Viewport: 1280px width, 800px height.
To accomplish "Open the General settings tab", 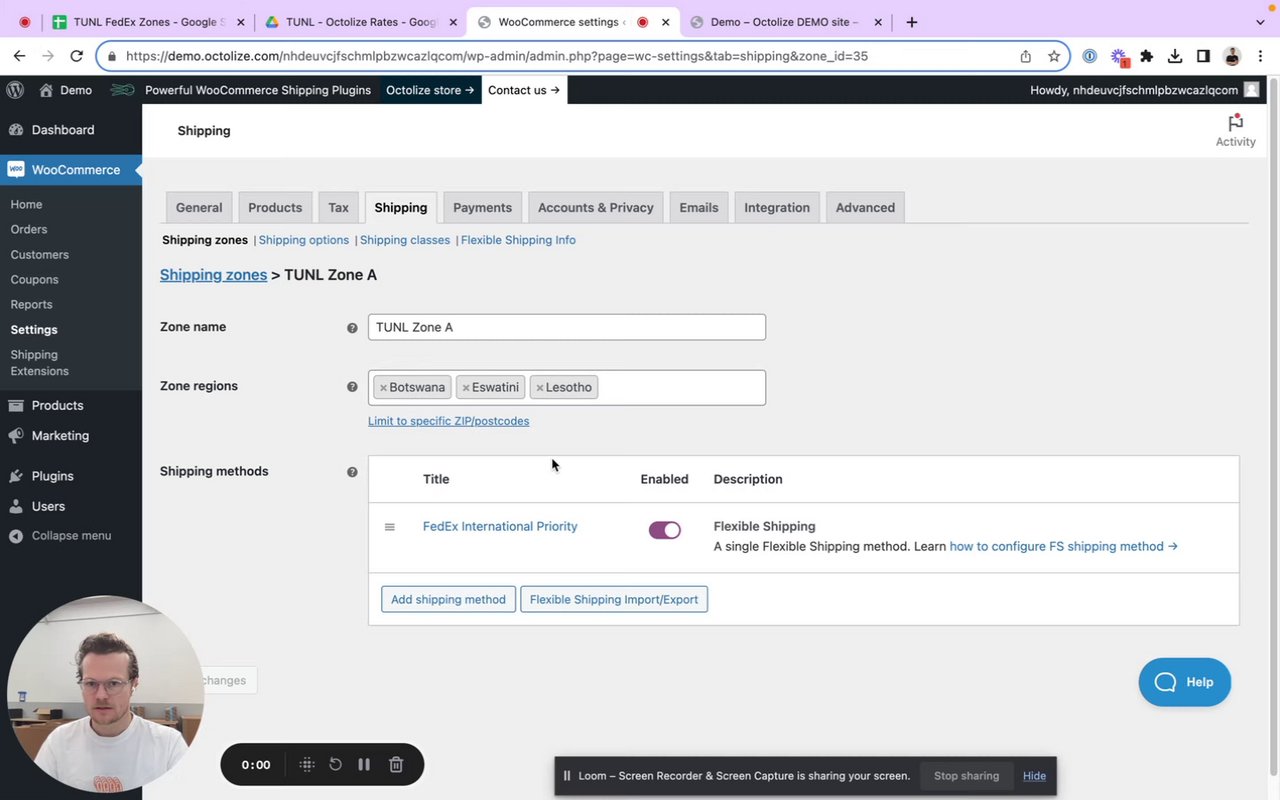I will (199, 208).
